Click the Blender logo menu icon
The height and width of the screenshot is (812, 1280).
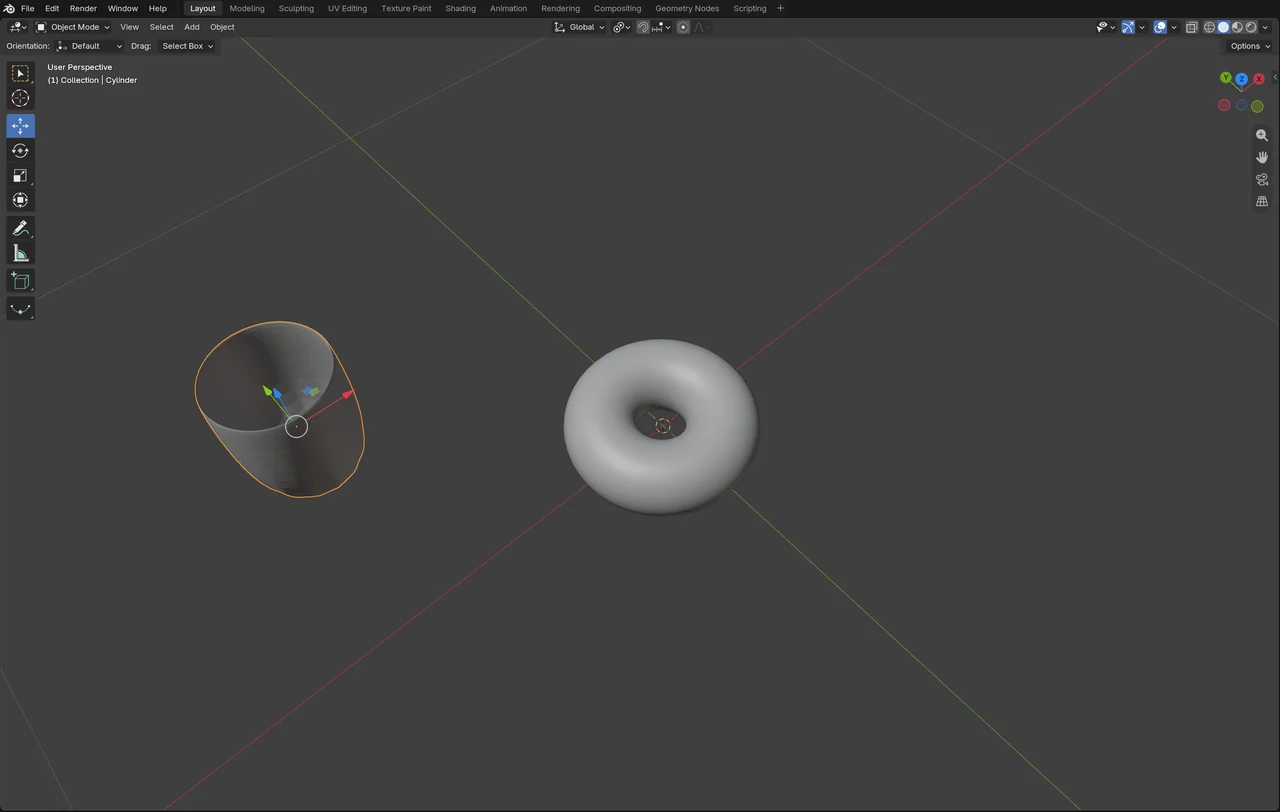click(9, 8)
